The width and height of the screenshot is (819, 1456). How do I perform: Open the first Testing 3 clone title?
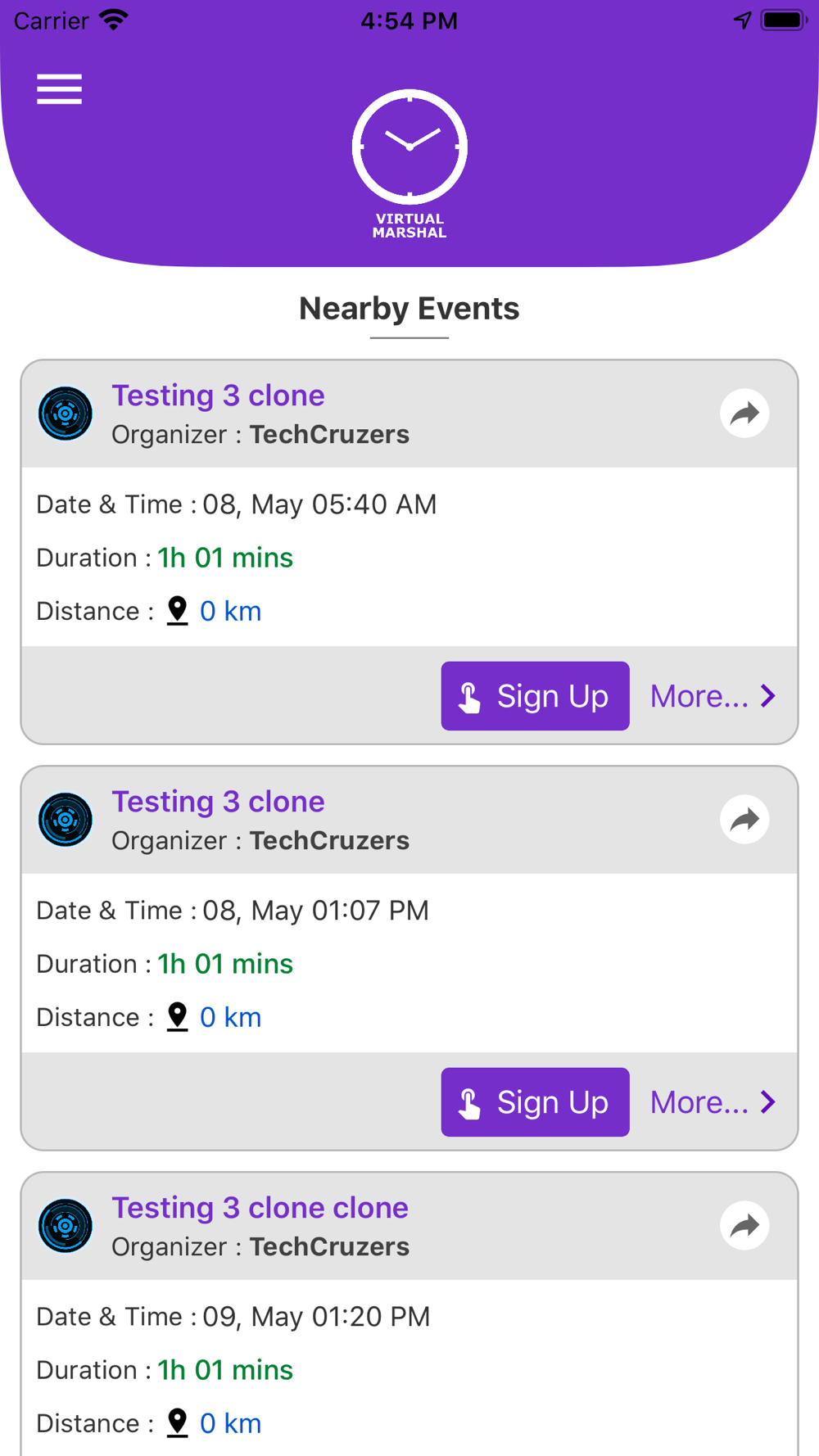point(218,396)
